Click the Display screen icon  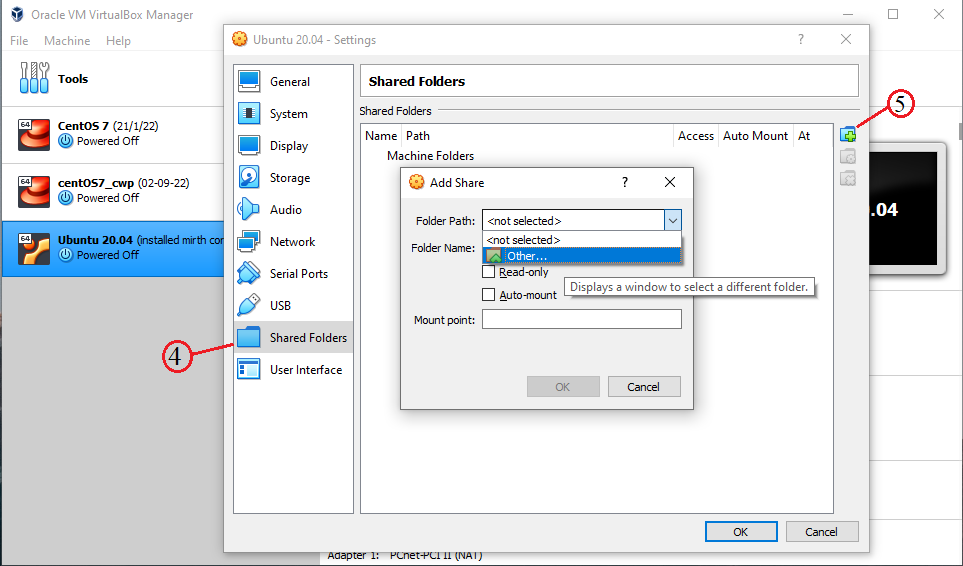pos(249,145)
